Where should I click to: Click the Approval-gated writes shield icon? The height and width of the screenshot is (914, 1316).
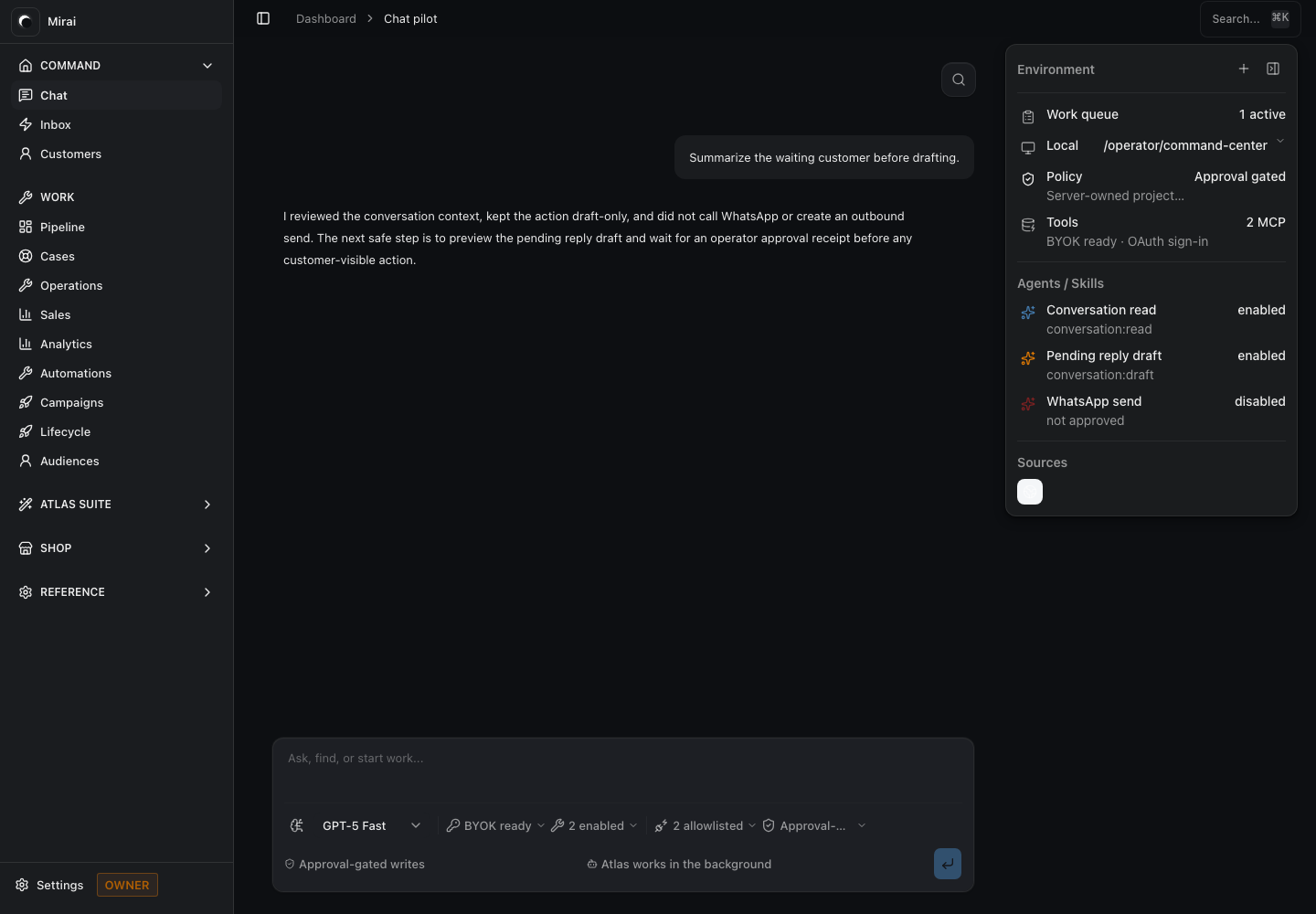[x=290, y=864]
